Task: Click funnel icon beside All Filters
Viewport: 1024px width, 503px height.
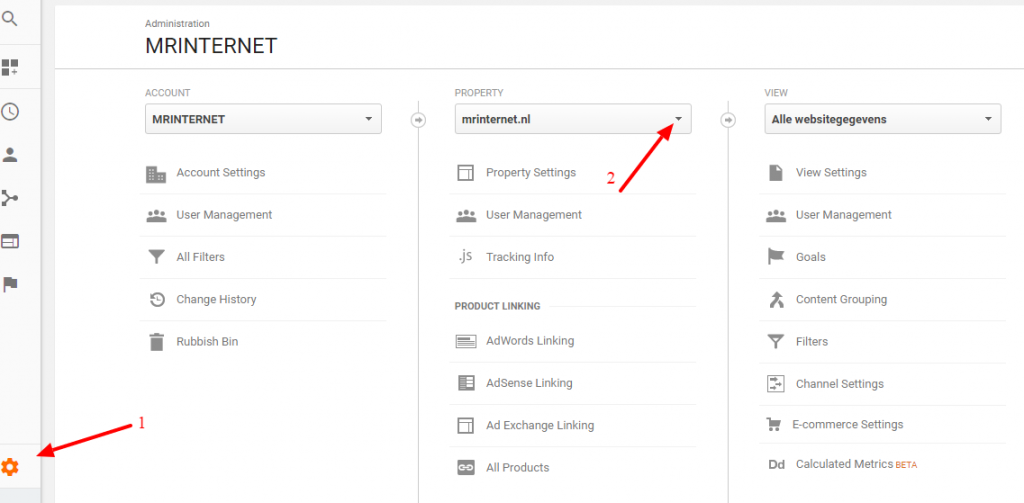Action: (x=156, y=257)
